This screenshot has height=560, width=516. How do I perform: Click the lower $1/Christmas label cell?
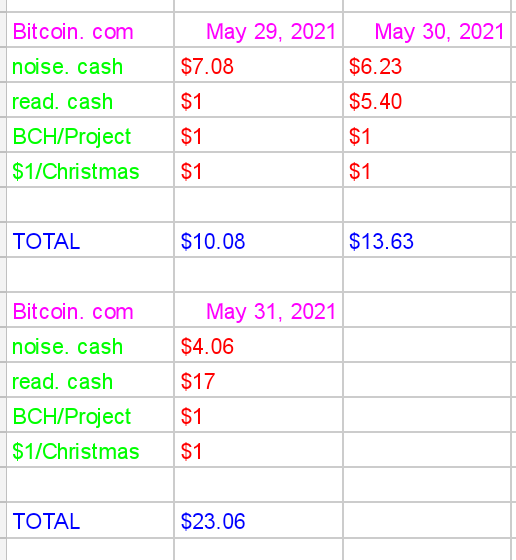(x=90, y=450)
